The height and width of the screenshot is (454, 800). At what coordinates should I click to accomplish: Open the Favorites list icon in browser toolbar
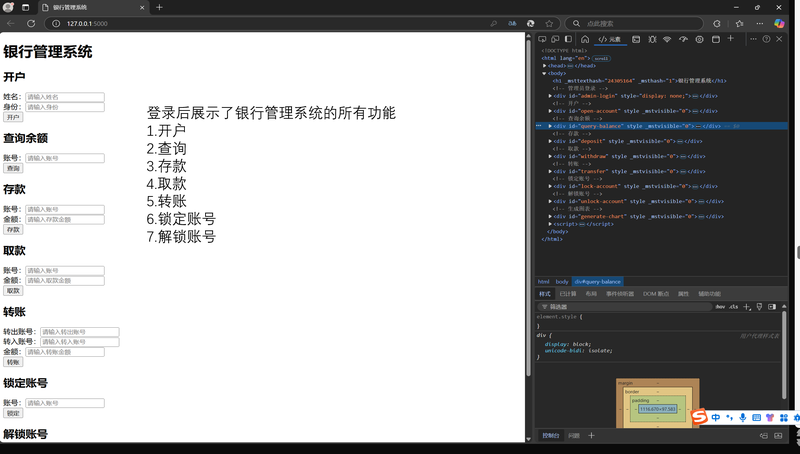[x=739, y=23]
